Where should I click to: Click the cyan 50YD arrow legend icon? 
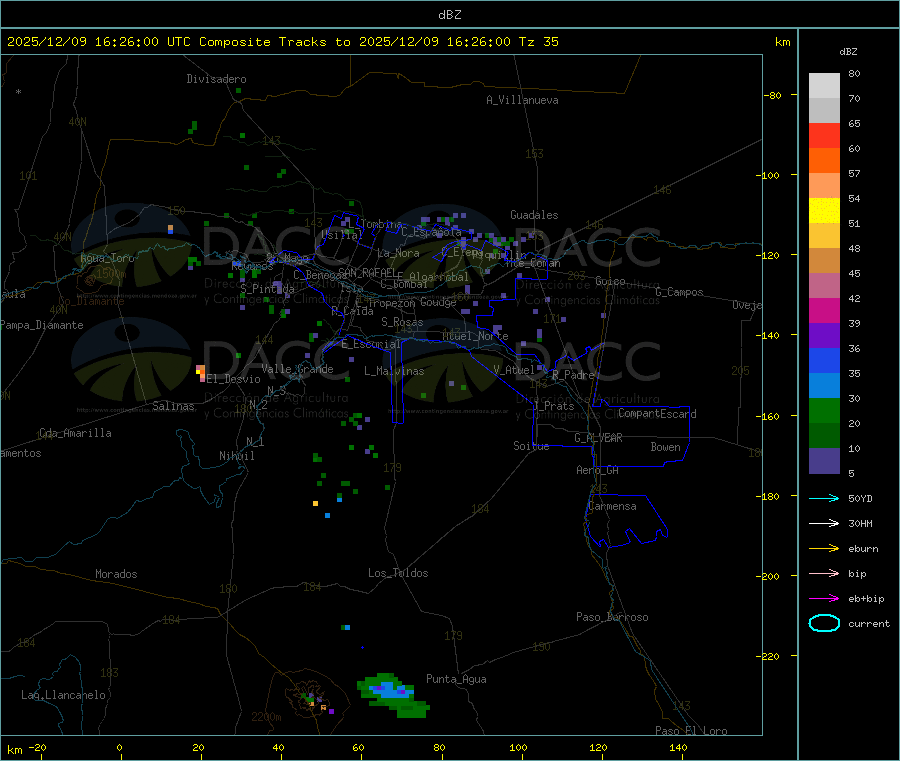[x=824, y=498]
